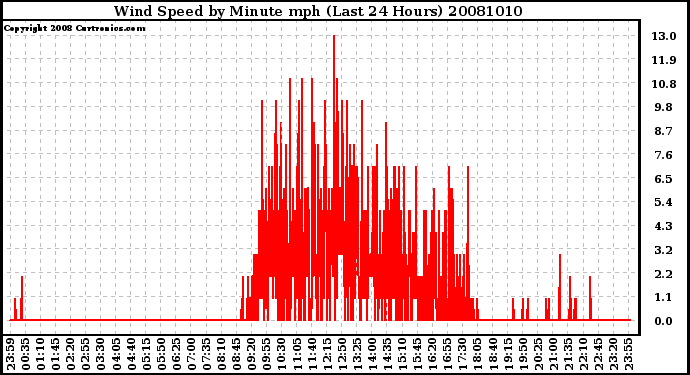Click the 11:40 time label
Image resolution: width=690 pixels, height=375 pixels.
coord(312,355)
